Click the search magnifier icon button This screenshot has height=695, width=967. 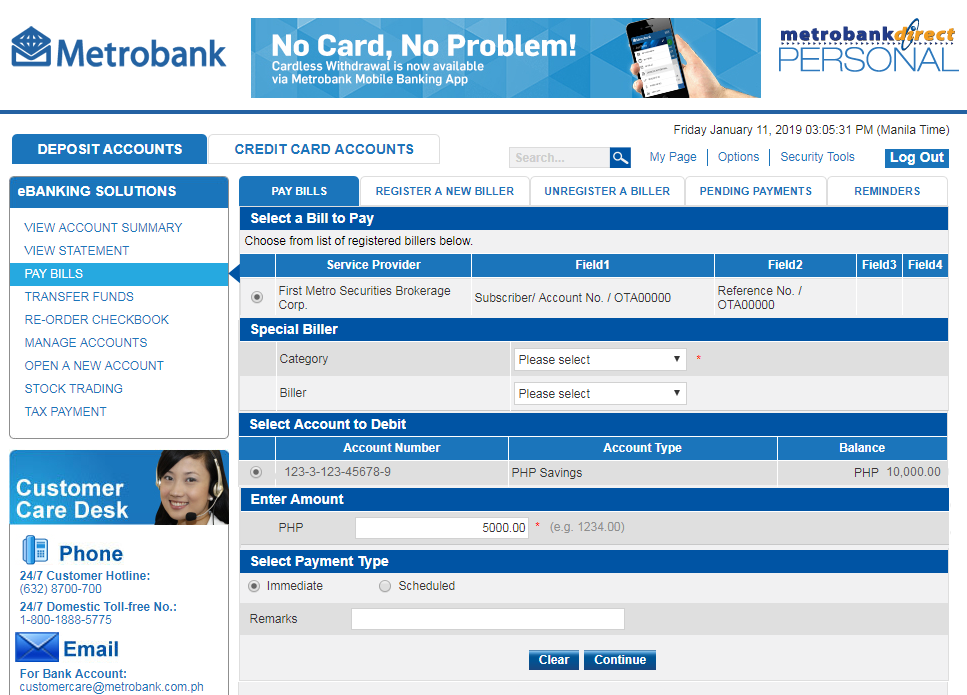click(620, 157)
